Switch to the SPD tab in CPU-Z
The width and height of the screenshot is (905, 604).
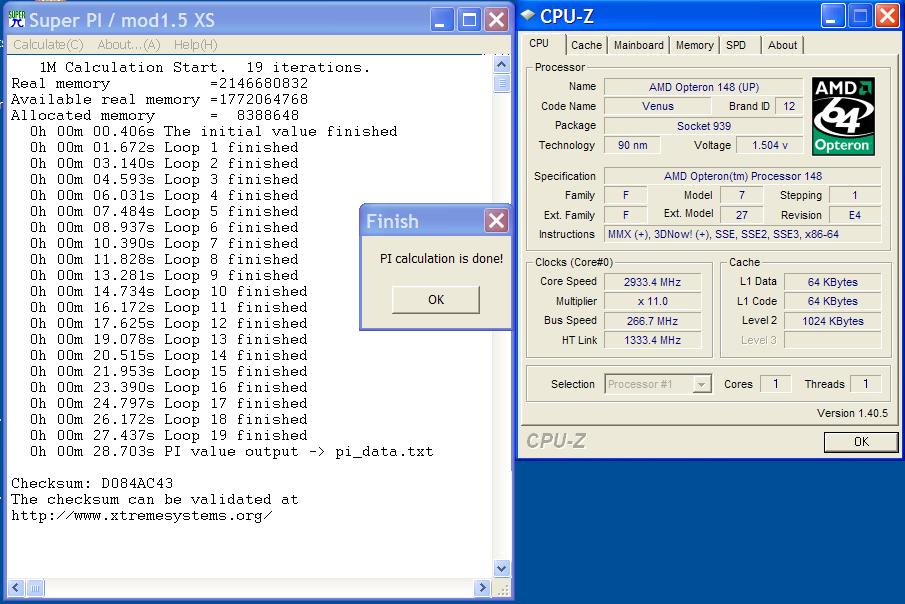[x=736, y=45]
